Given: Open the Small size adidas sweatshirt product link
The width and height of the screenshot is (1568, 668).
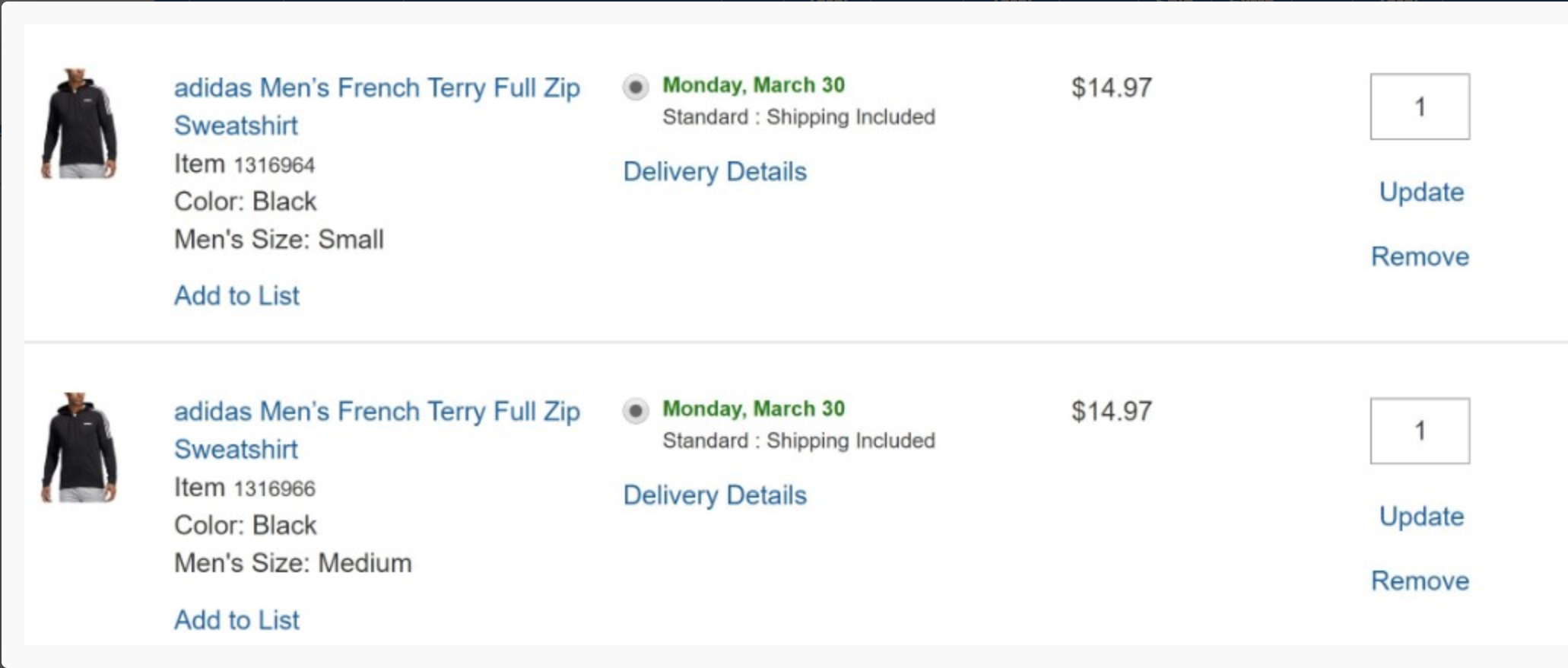Looking at the screenshot, I should 377,107.
